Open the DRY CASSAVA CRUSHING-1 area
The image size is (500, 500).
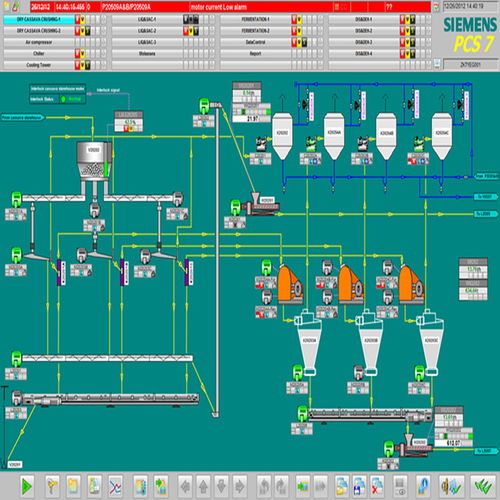click(39, 19)
